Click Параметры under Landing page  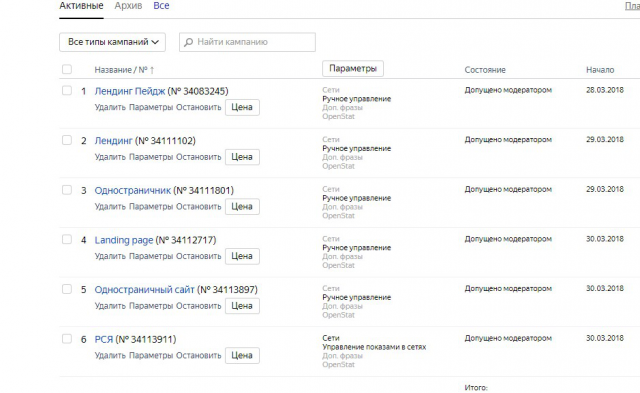point(151,256)
